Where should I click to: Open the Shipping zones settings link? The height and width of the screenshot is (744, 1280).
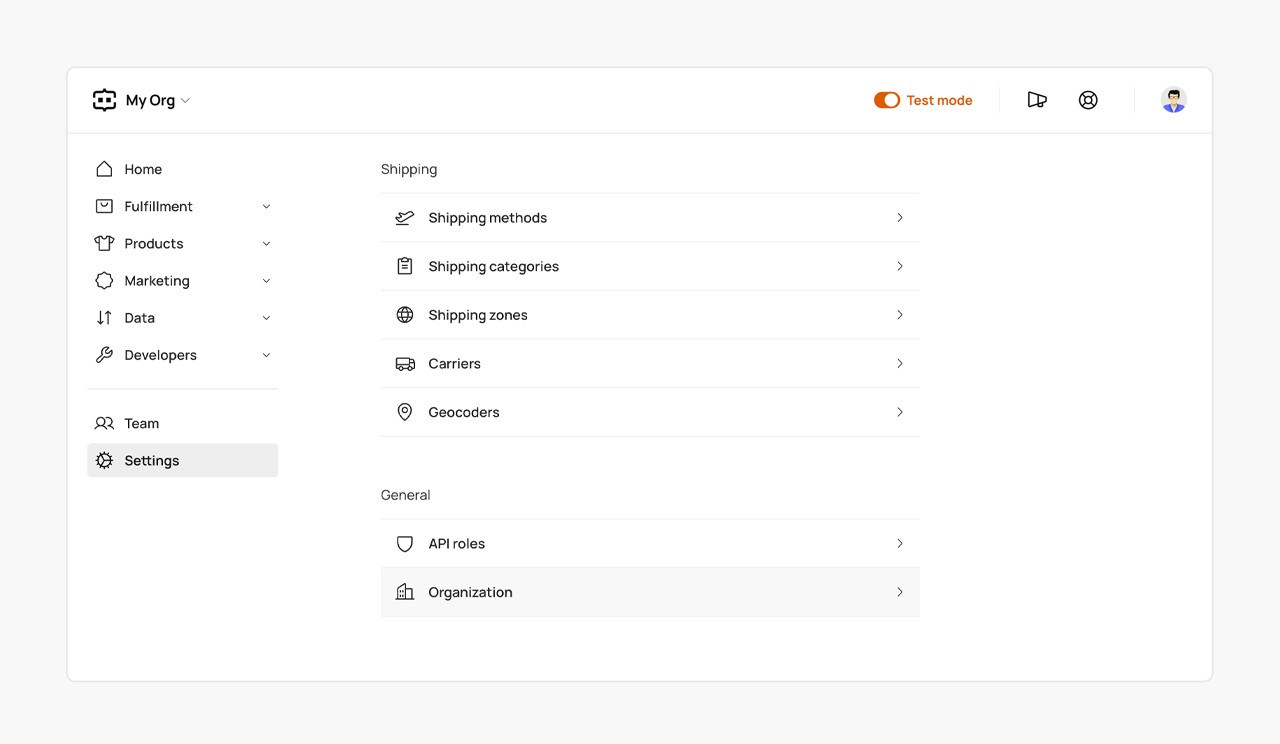(x=650, y=315)
